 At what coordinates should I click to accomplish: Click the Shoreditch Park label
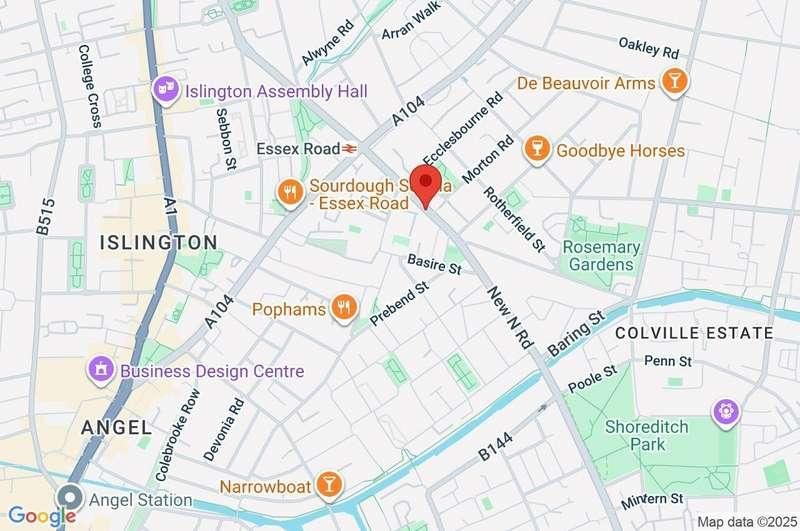coord(647,435)
